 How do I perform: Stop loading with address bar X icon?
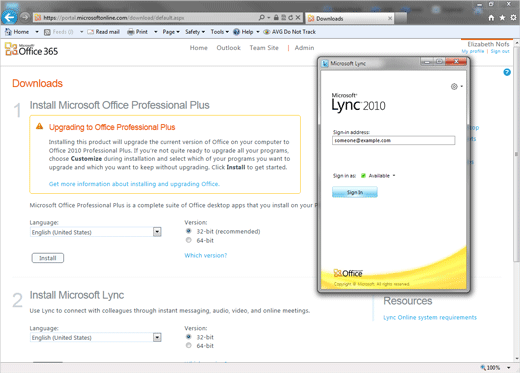click(298, 17)
